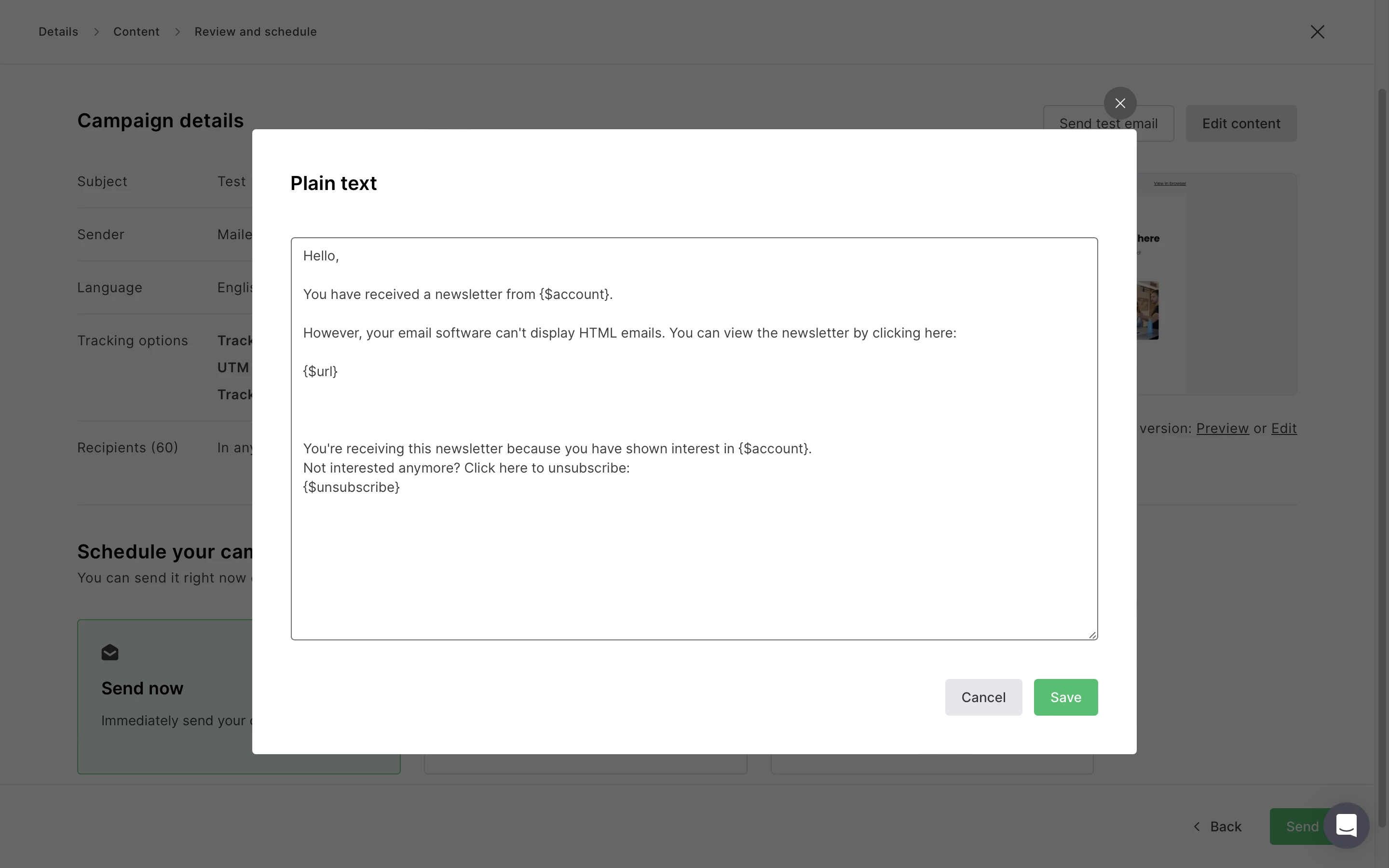
Task: Cancel the plain text edits
Action: [982, 697]
